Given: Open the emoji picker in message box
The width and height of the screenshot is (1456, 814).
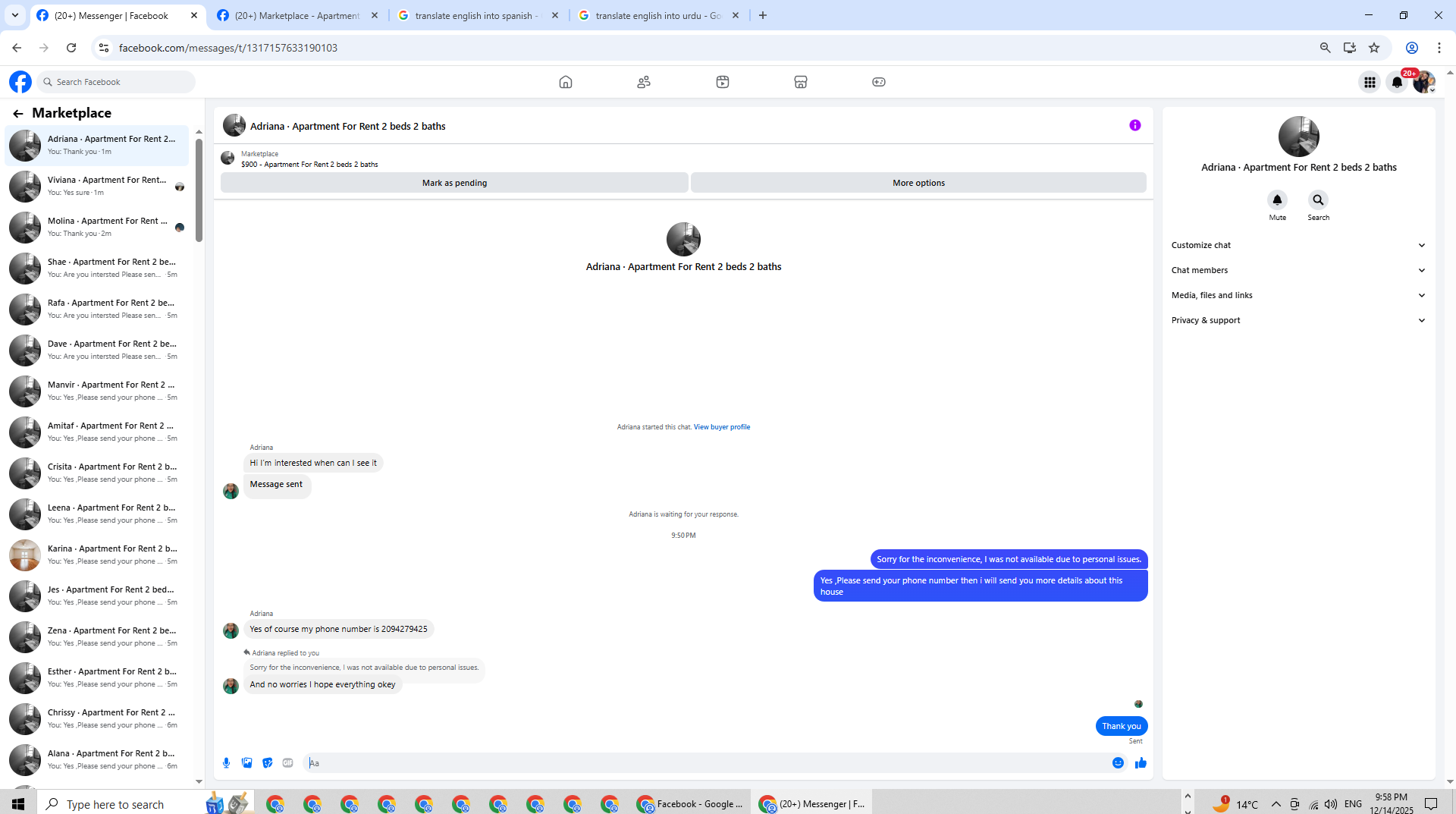Looking at the screenshot, I should coord(1118,763).
